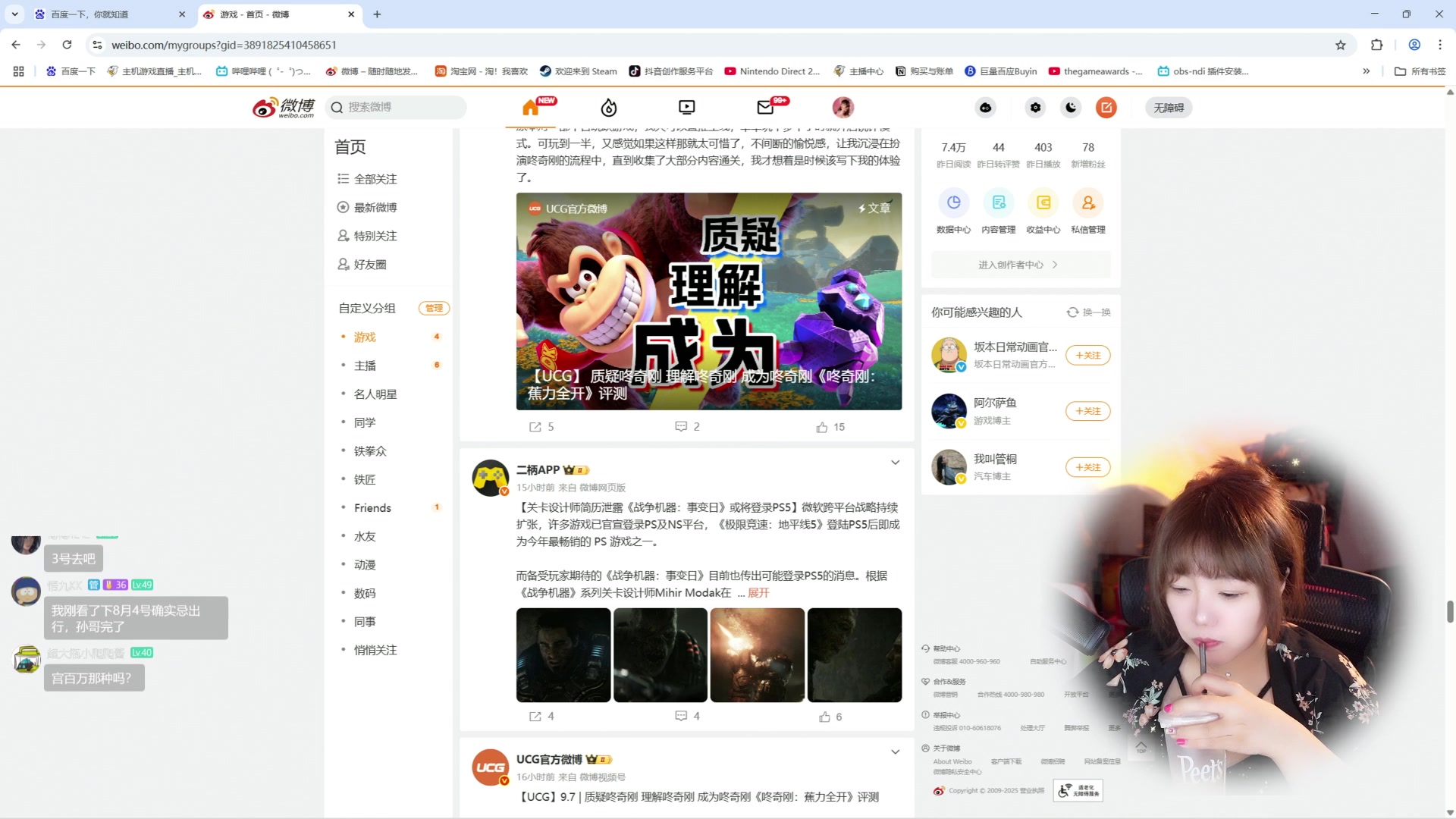The width and height of the screenshot is (1456, 819).
Task: Bookmark this page with star icon
Action: tap(1340, 45)
